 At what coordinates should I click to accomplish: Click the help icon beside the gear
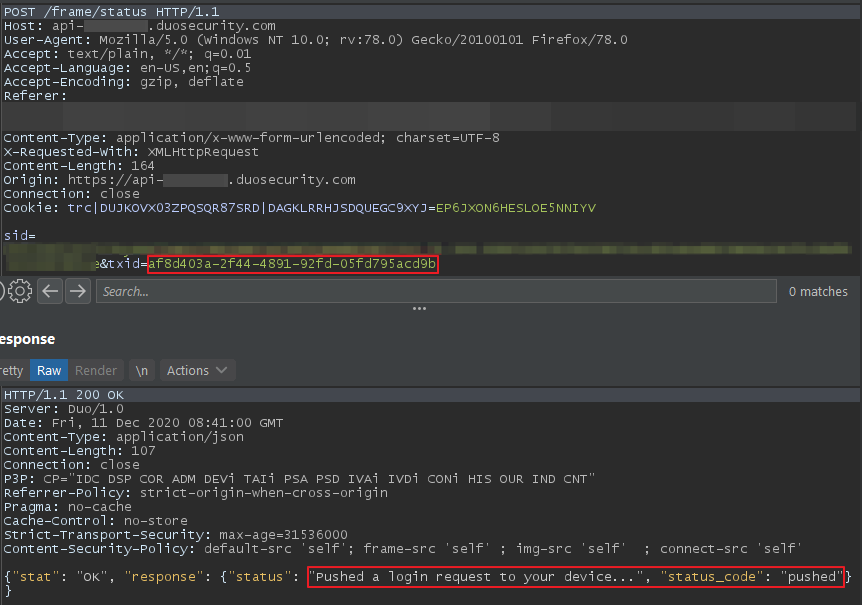[x=3, y=291]
